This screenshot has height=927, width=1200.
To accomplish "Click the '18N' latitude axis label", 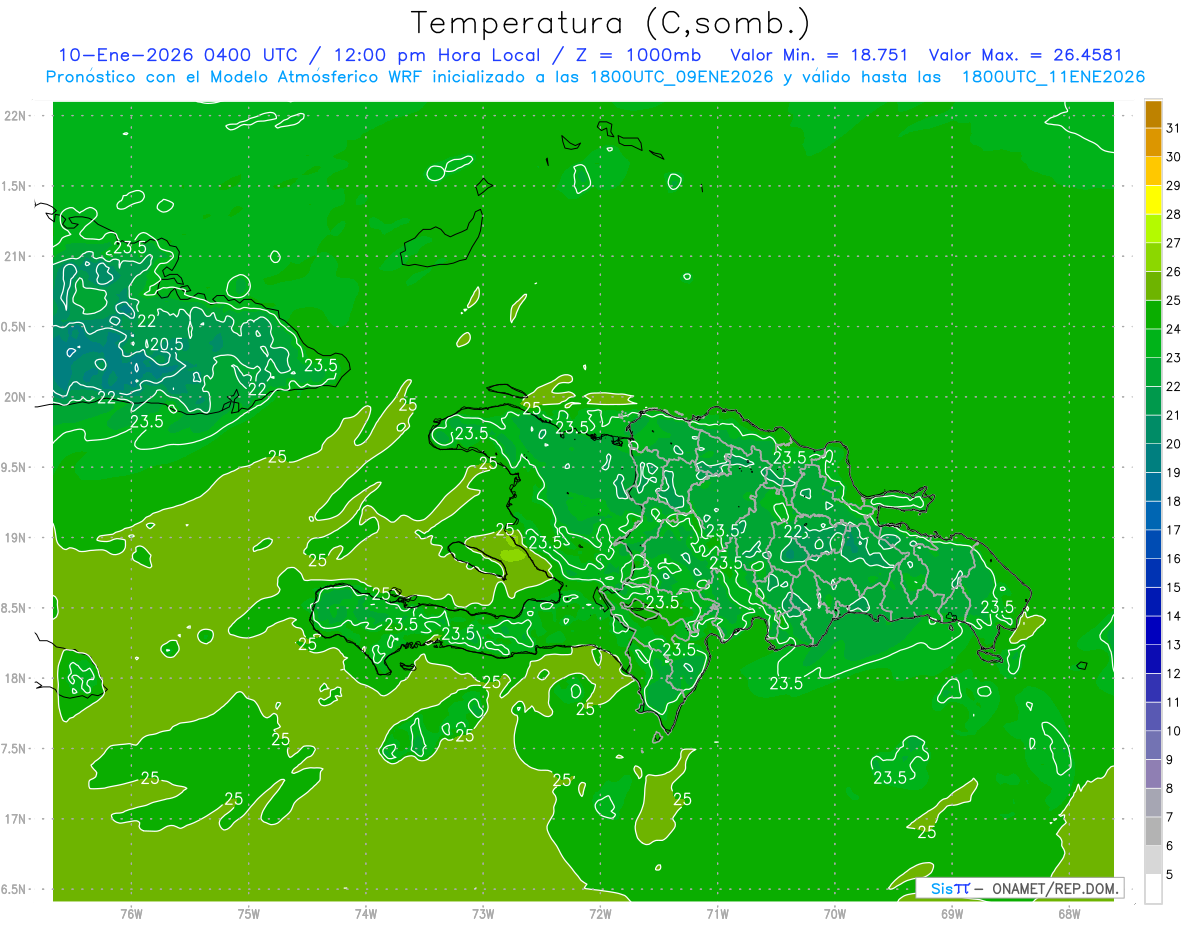I will 15,679.
